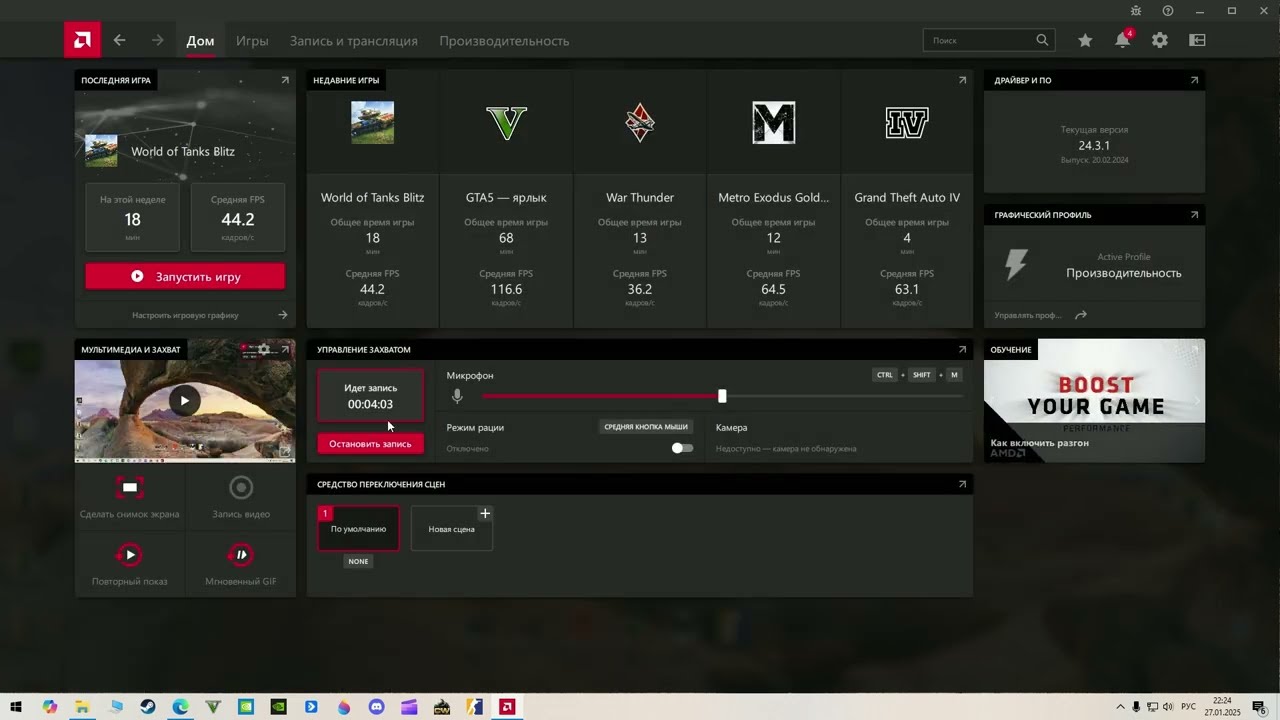The height and width of the screenshot is (720, 1280).
Task: Mute the microphone icon
Action: (x=457, y=396)
